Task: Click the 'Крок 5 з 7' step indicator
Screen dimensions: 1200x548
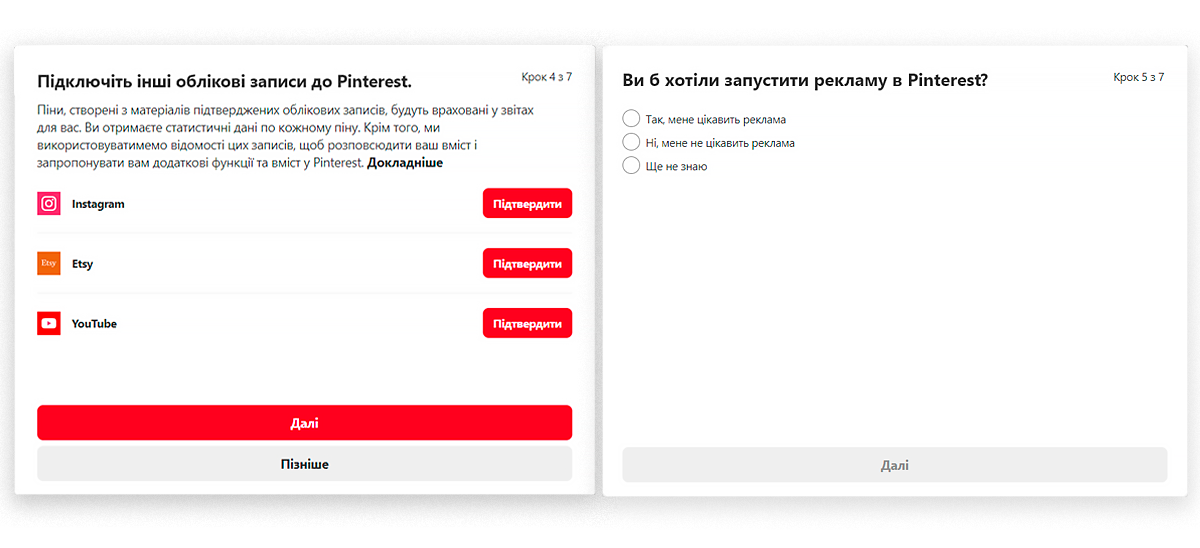Action: click(1138, 77)
